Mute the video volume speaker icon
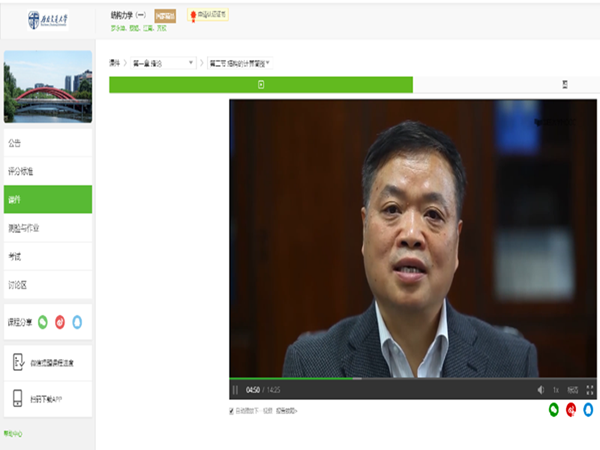 [540, 390]
